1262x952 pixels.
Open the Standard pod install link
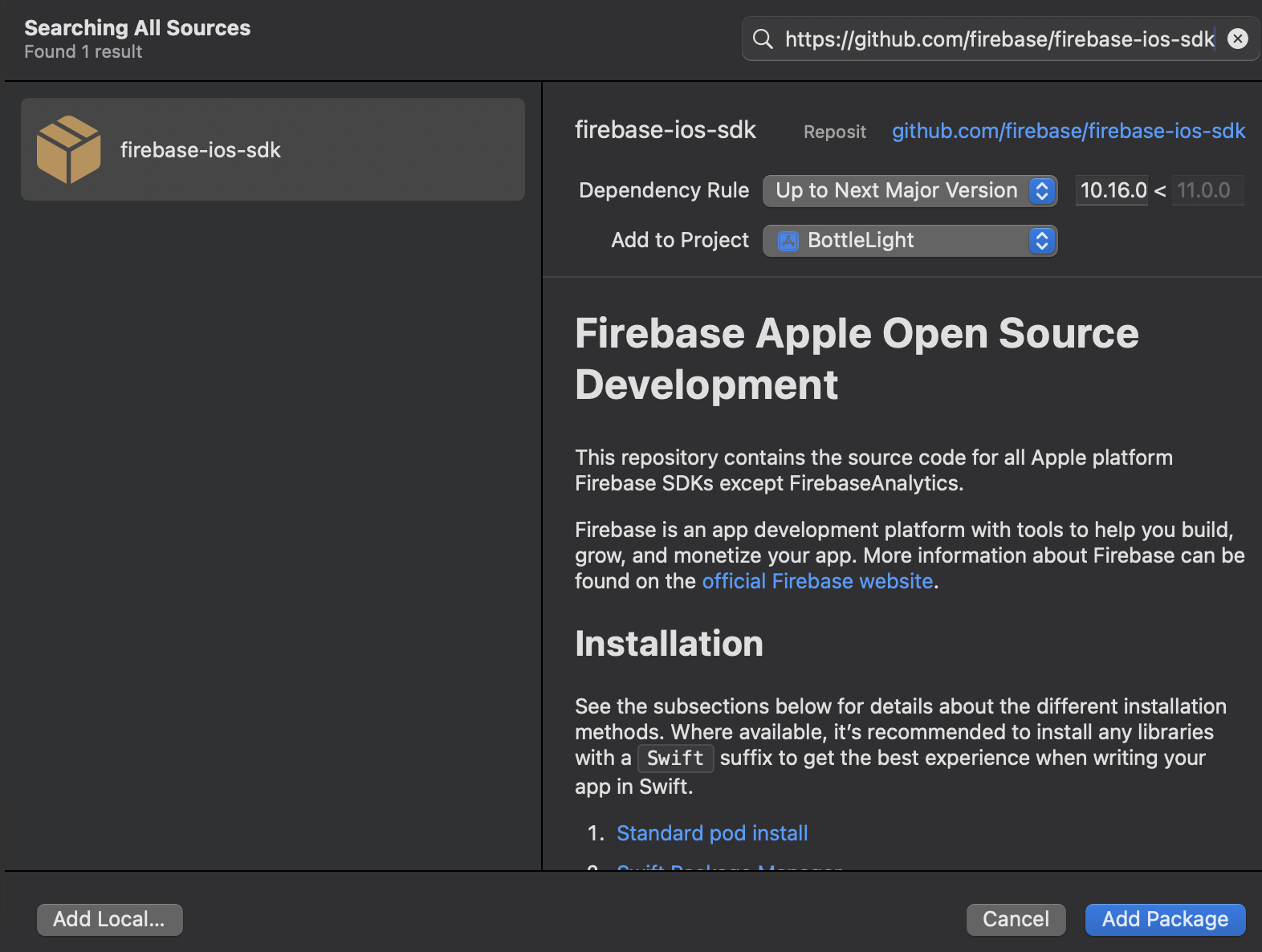point(712,833)
